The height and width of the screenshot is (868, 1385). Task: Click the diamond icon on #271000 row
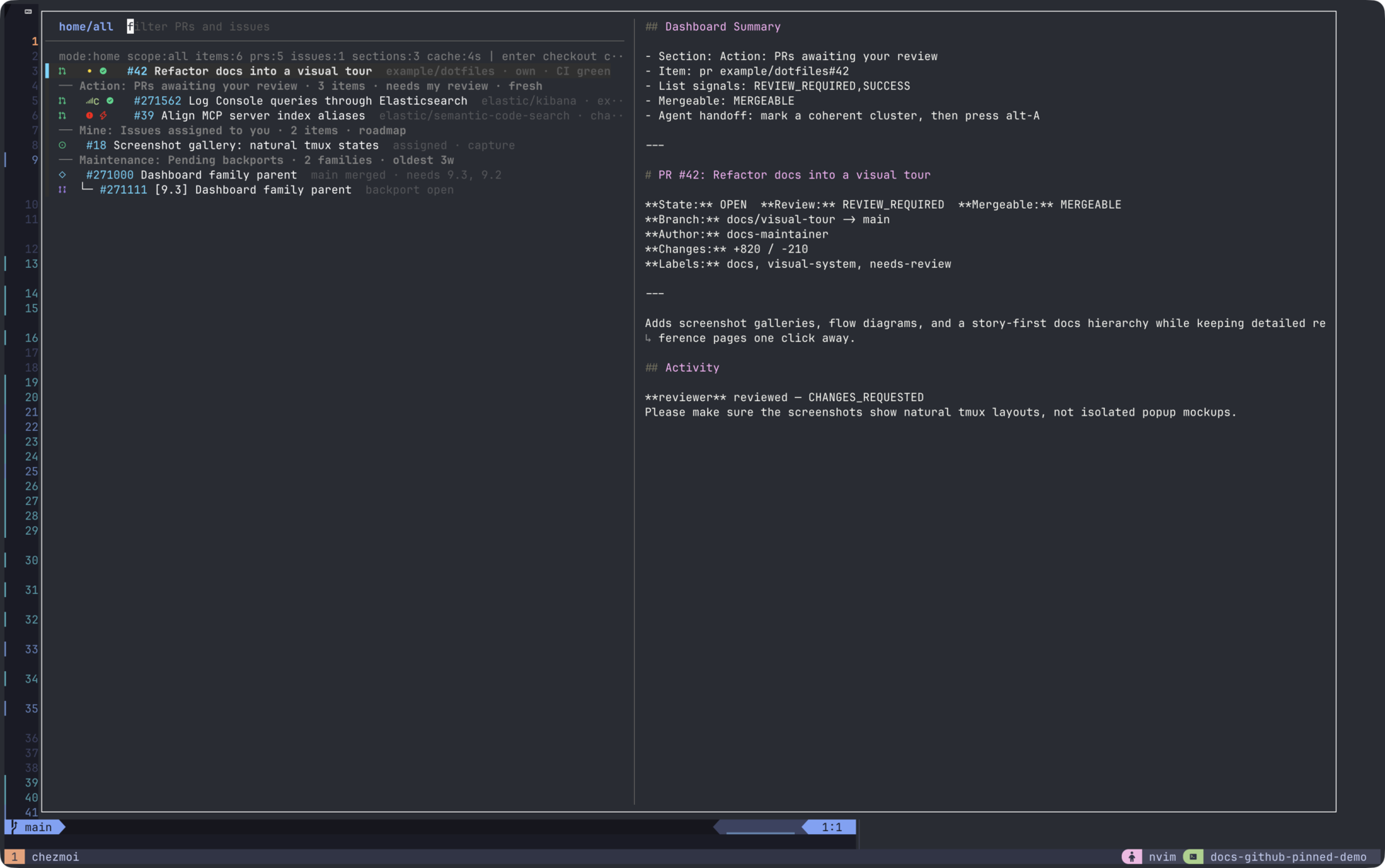(x=62, y=175)
